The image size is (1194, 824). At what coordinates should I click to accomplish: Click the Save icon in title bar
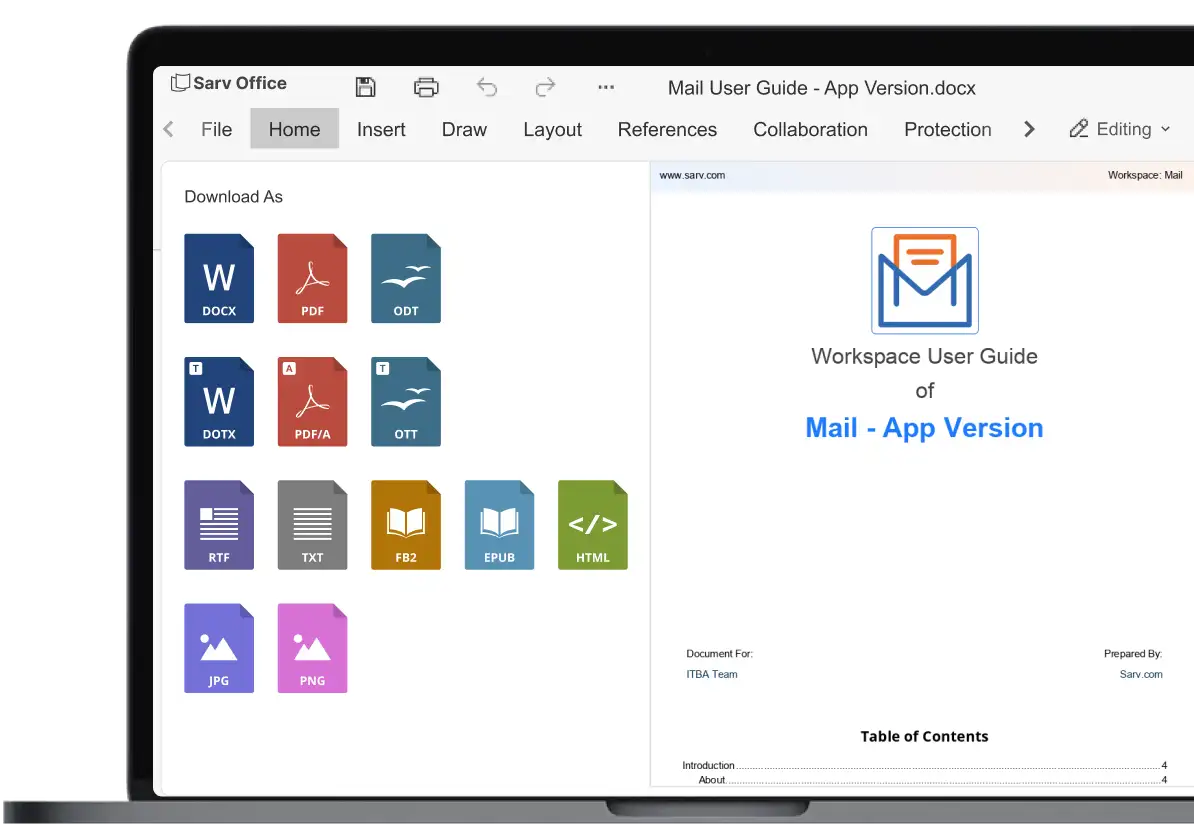coord(366,87)
